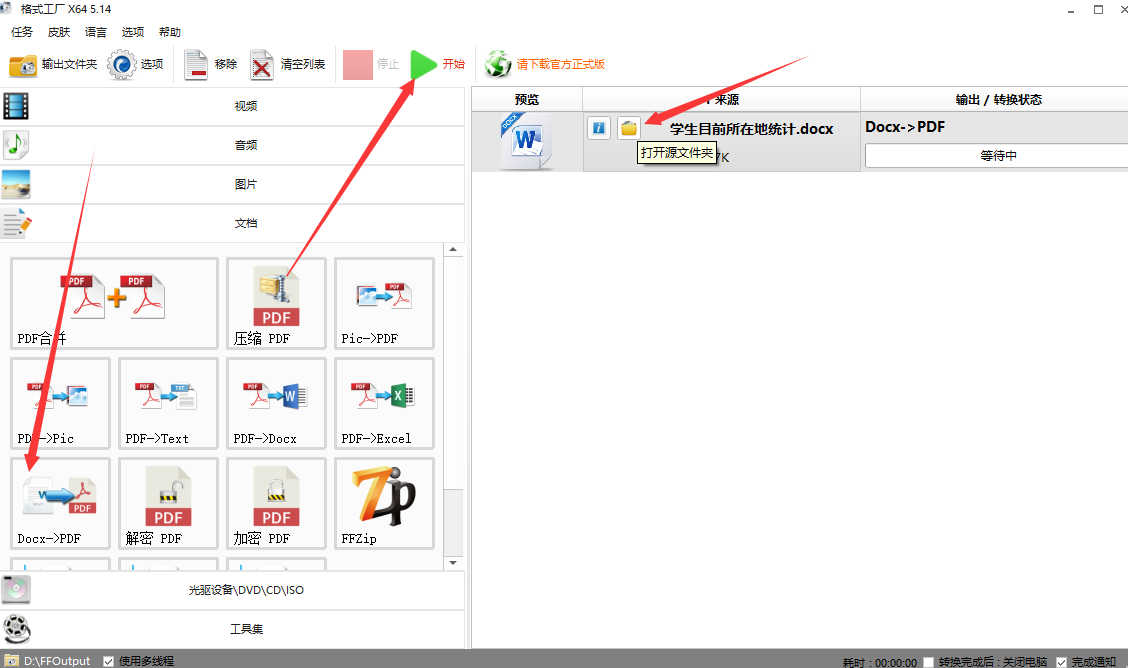
Task: Click the scroll up arrow of tool list
Action: tap(453, 250)
